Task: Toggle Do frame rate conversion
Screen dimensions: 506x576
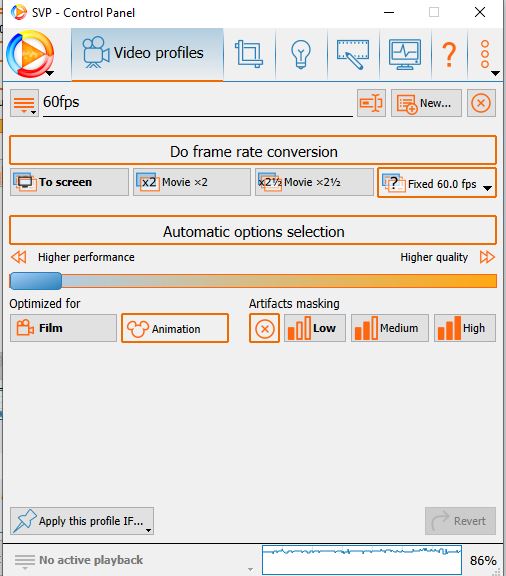Action: pos(253,150)
